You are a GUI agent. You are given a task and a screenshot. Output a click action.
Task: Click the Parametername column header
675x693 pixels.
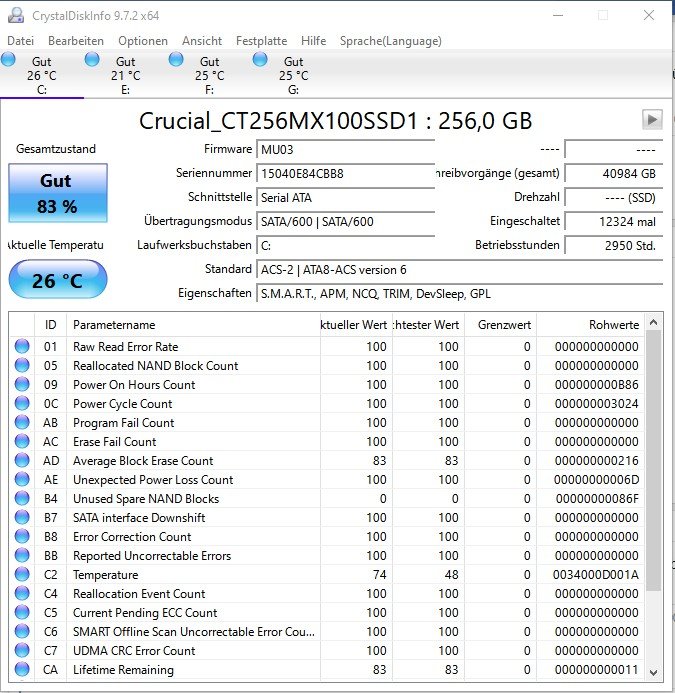coord(193,325)
